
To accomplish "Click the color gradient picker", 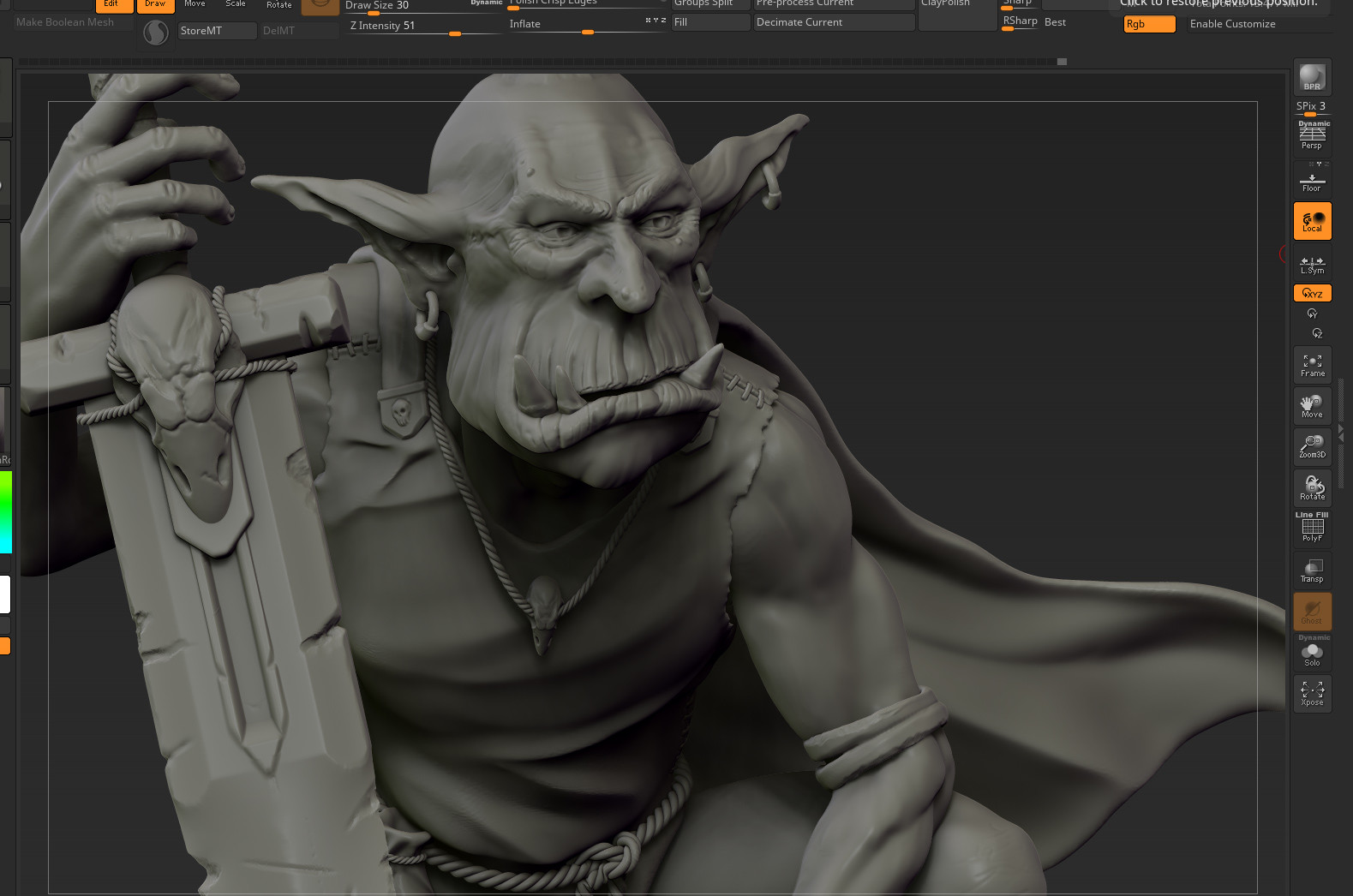I will tap(5, 511).
